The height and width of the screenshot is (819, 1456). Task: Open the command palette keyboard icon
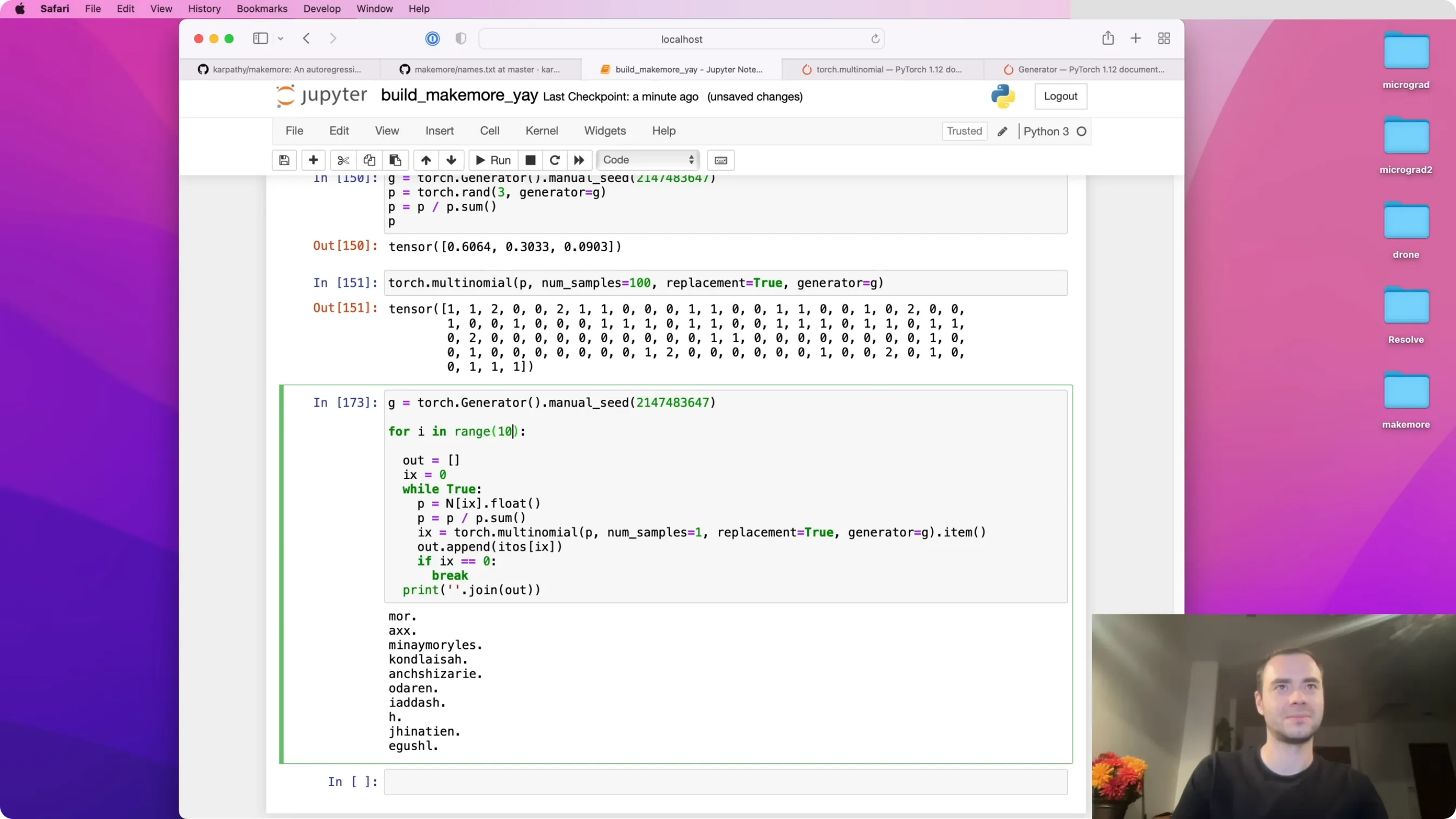720,160
